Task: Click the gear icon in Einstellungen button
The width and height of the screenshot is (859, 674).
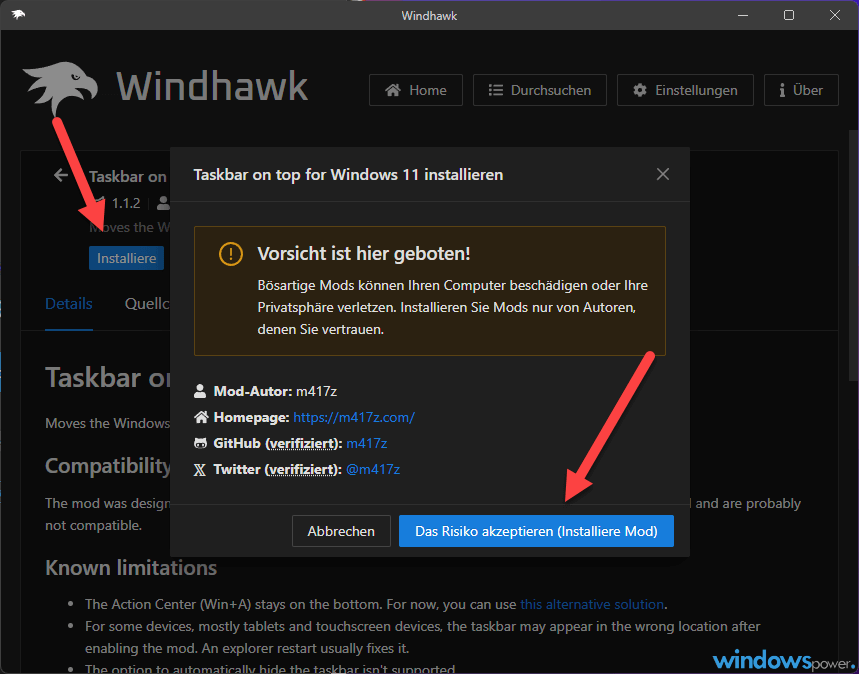Action: (640, 90)
